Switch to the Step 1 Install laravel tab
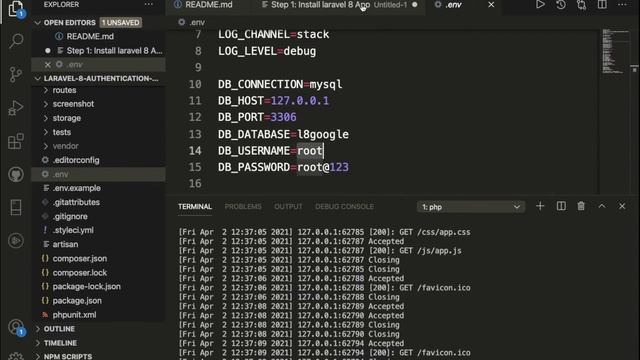This screenshot has height=360, width=640. pyautogui.click(x=339, y=5)
